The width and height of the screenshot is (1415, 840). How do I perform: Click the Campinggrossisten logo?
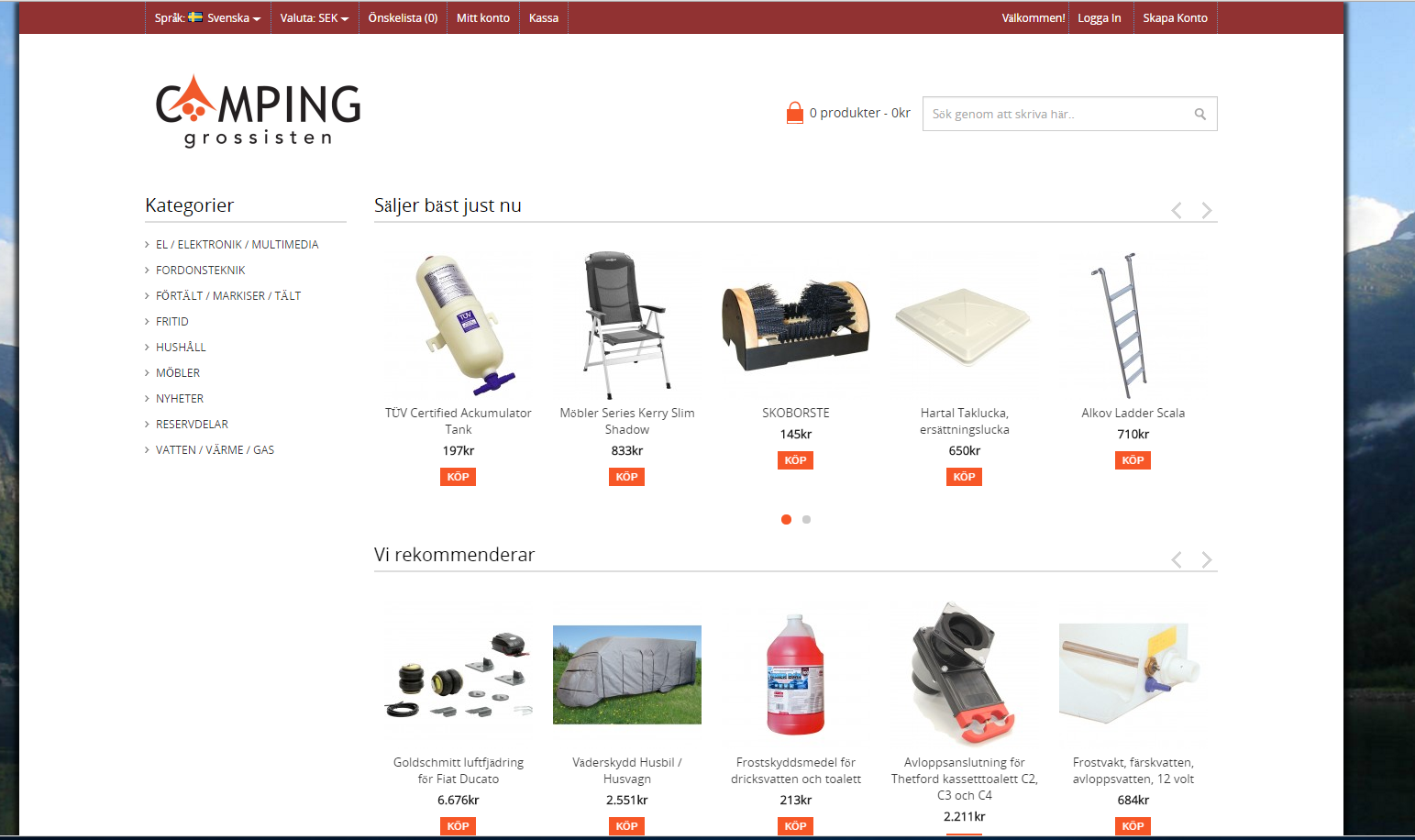click(x=258, y=111)
